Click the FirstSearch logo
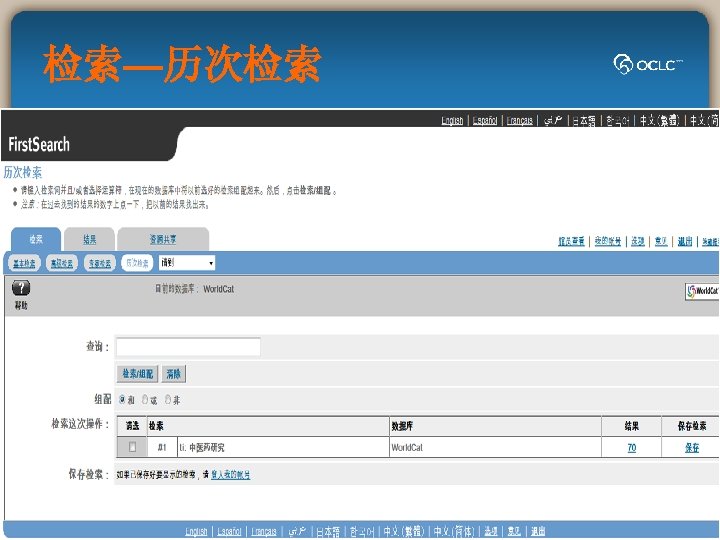Screen dimensions: 720x540 coord(39,144)
